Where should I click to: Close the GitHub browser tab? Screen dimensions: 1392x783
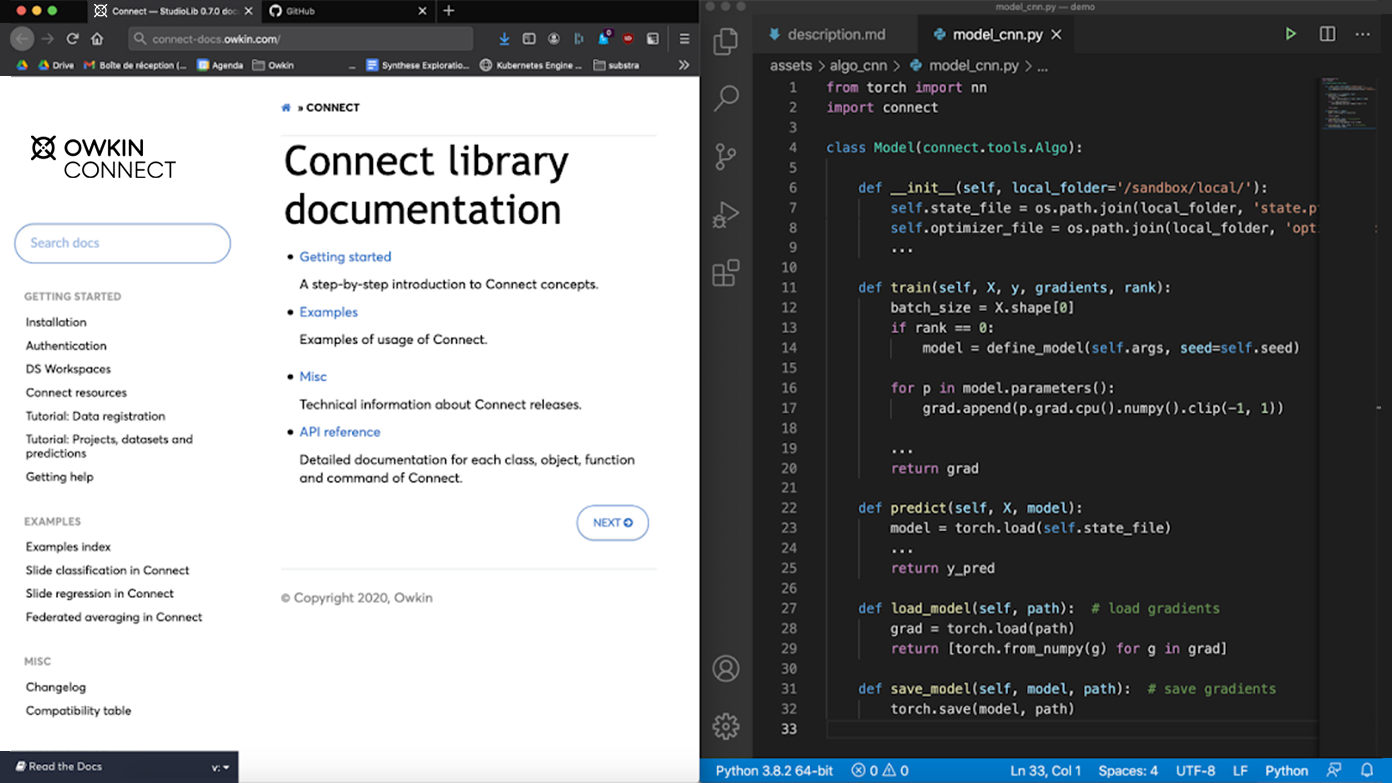(x=423, y=11)
